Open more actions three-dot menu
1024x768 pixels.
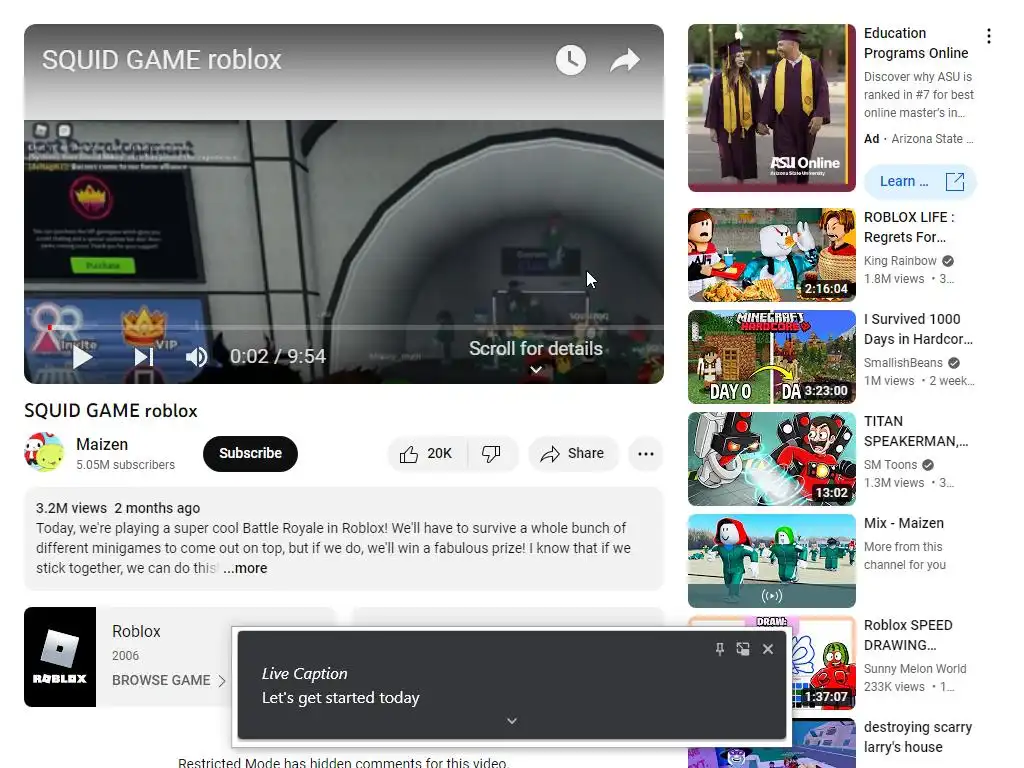pos(646,453)
